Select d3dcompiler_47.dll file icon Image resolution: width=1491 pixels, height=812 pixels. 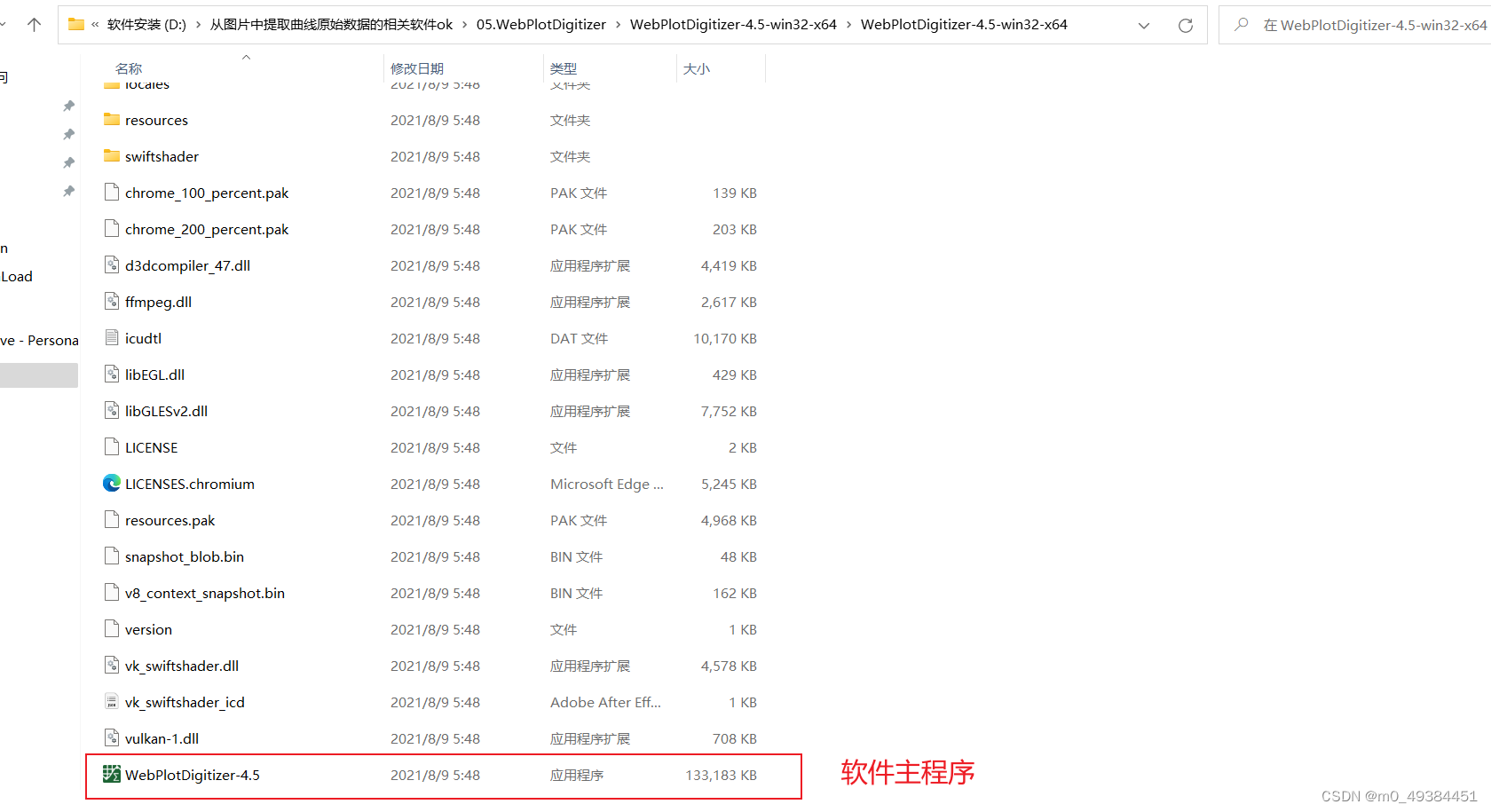[112, 265]
